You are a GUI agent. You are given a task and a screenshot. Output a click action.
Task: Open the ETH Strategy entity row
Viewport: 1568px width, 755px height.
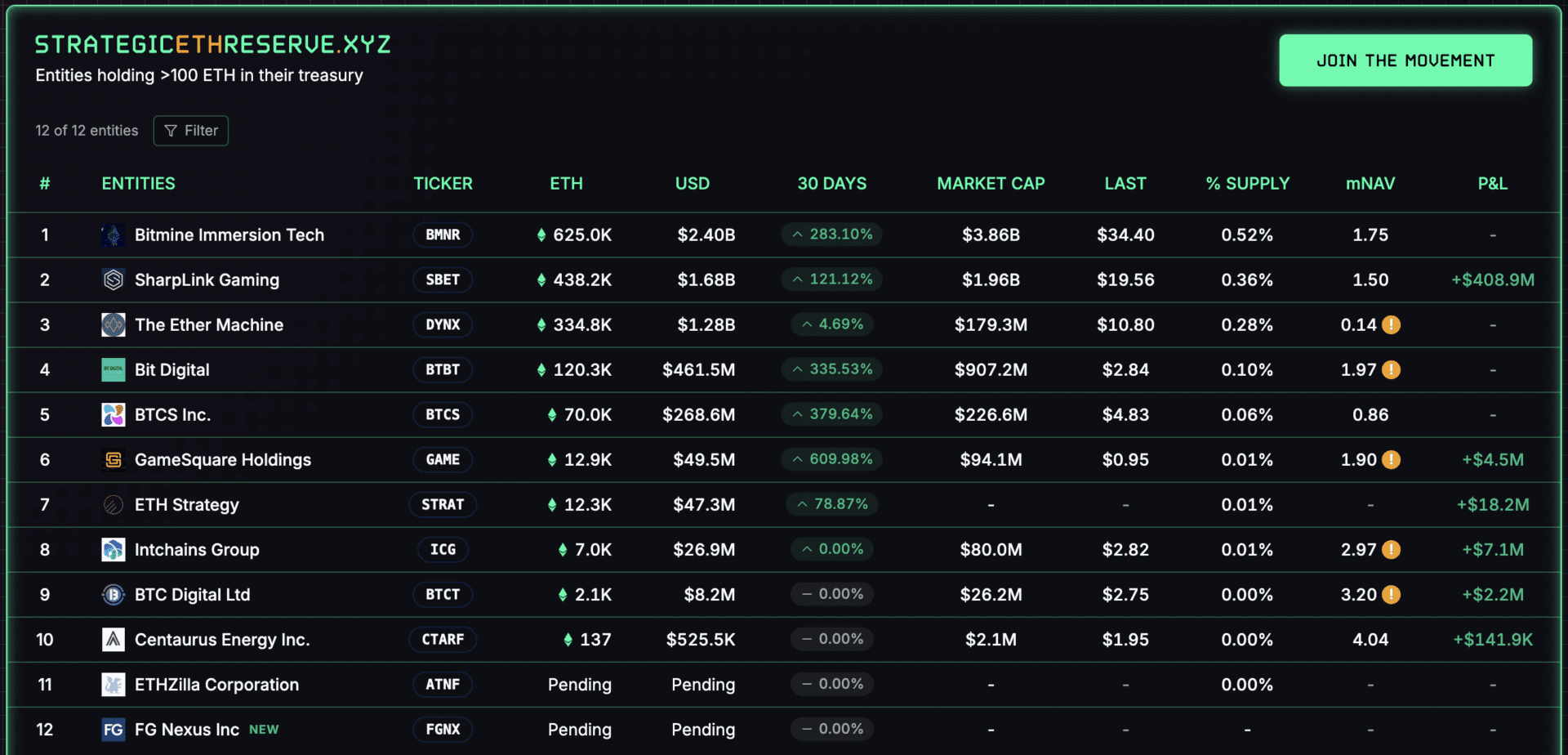(784, 505)
